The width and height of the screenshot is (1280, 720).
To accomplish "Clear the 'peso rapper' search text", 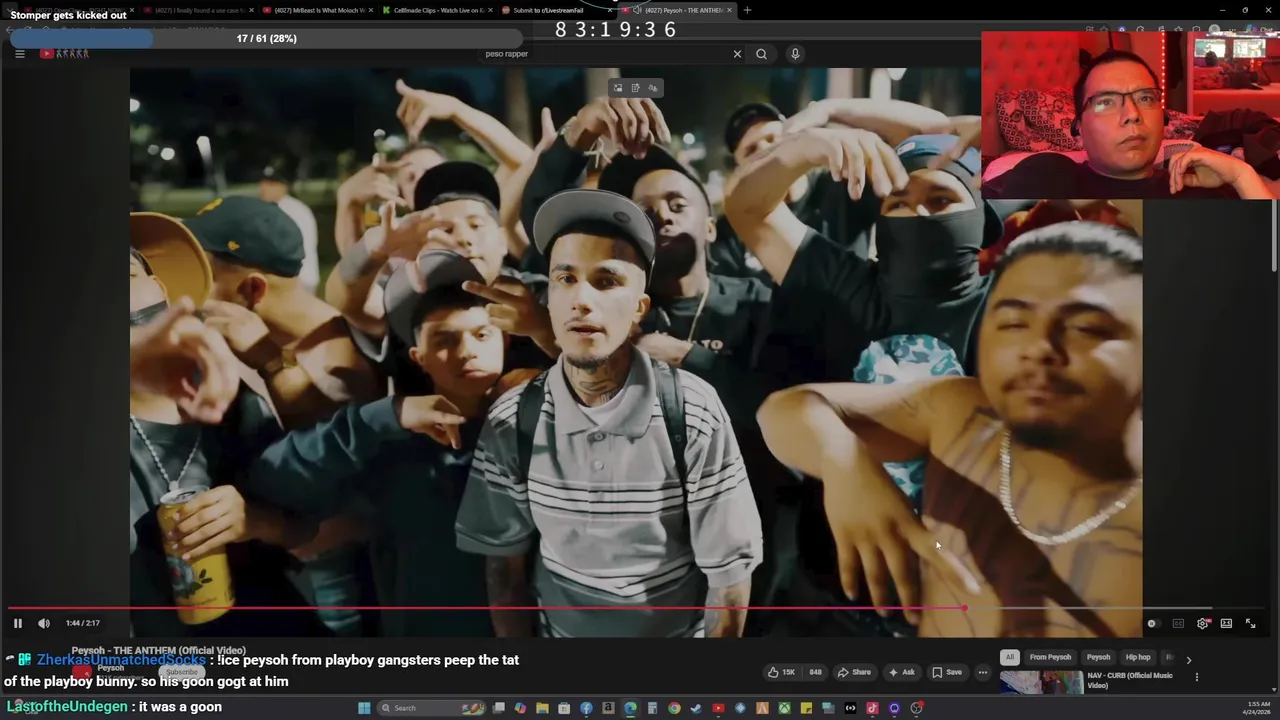I will coord(737,54).
